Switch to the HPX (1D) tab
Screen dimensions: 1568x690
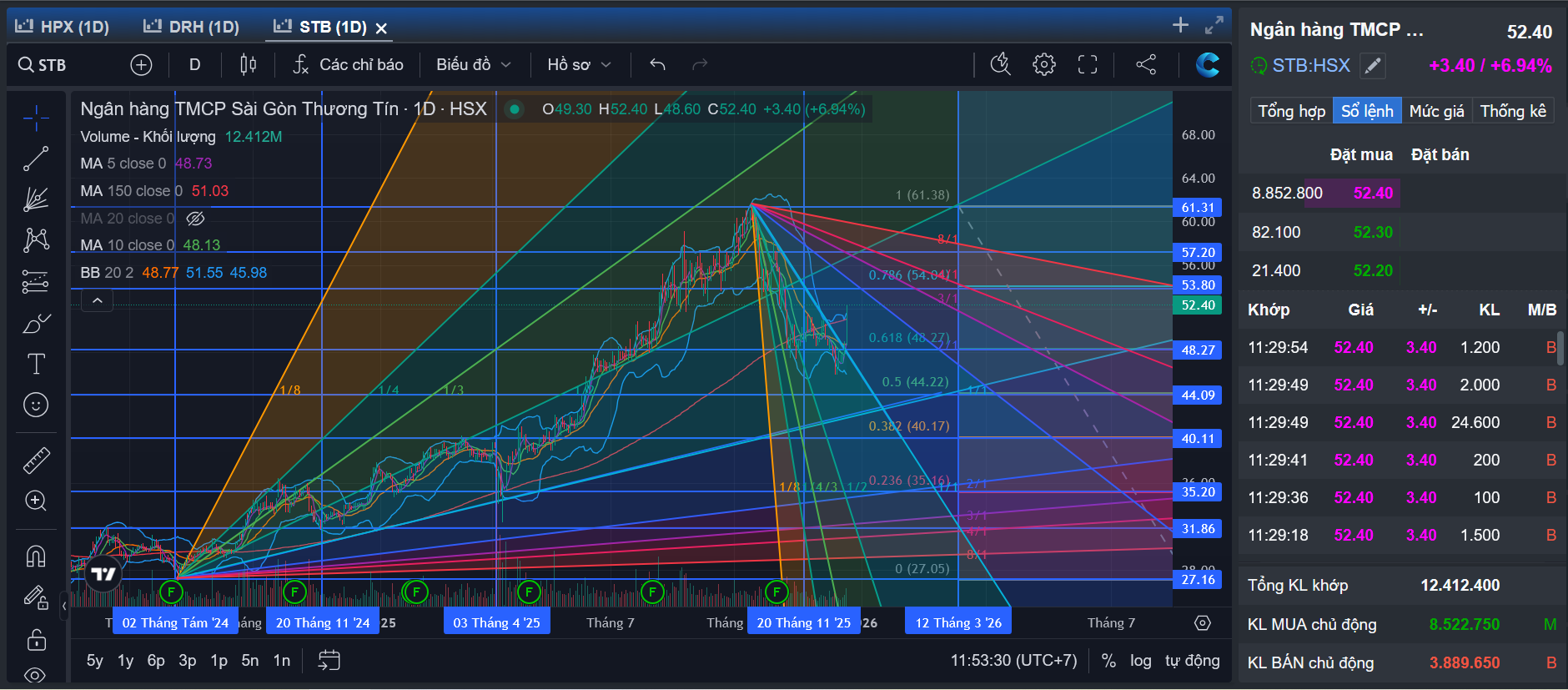coord(63,27)
